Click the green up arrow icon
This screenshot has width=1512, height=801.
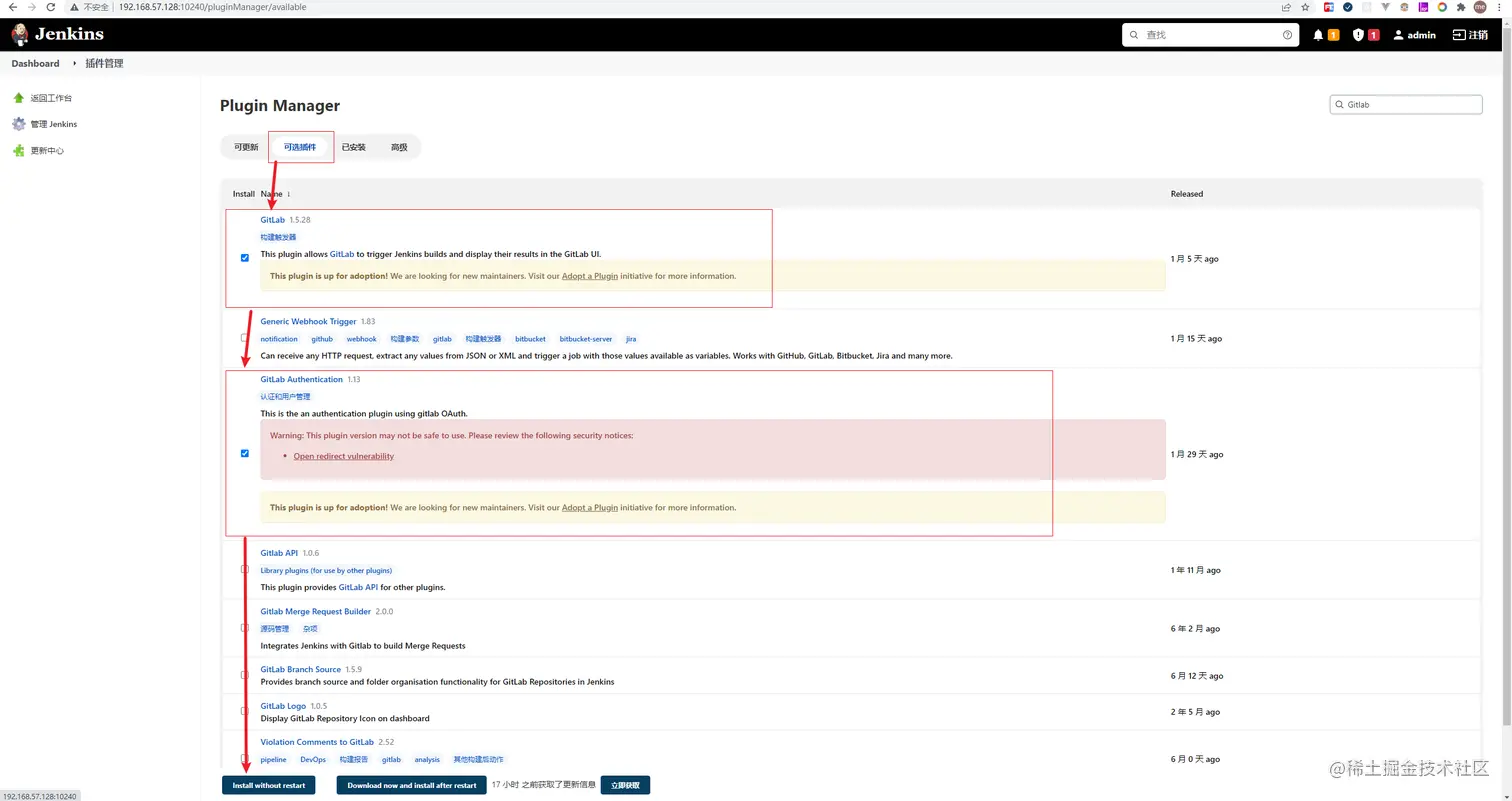point(18,98)
